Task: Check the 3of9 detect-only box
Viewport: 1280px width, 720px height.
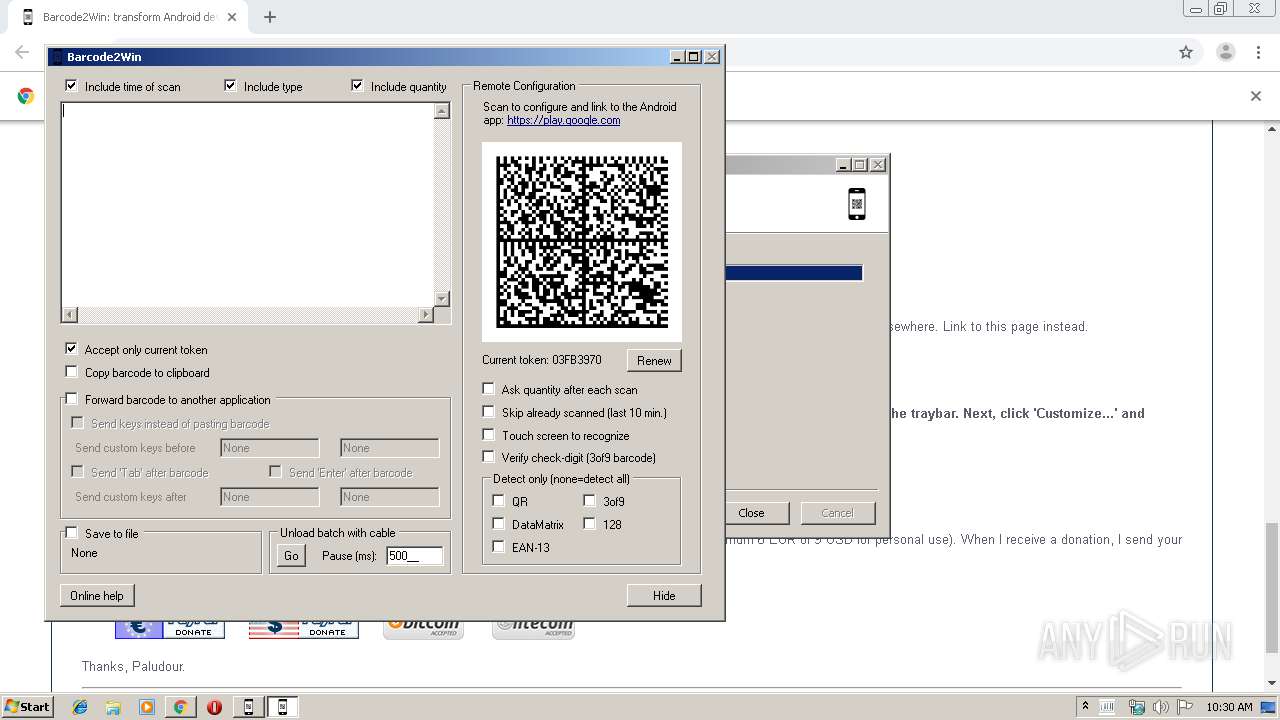Action: coord(589,501)
